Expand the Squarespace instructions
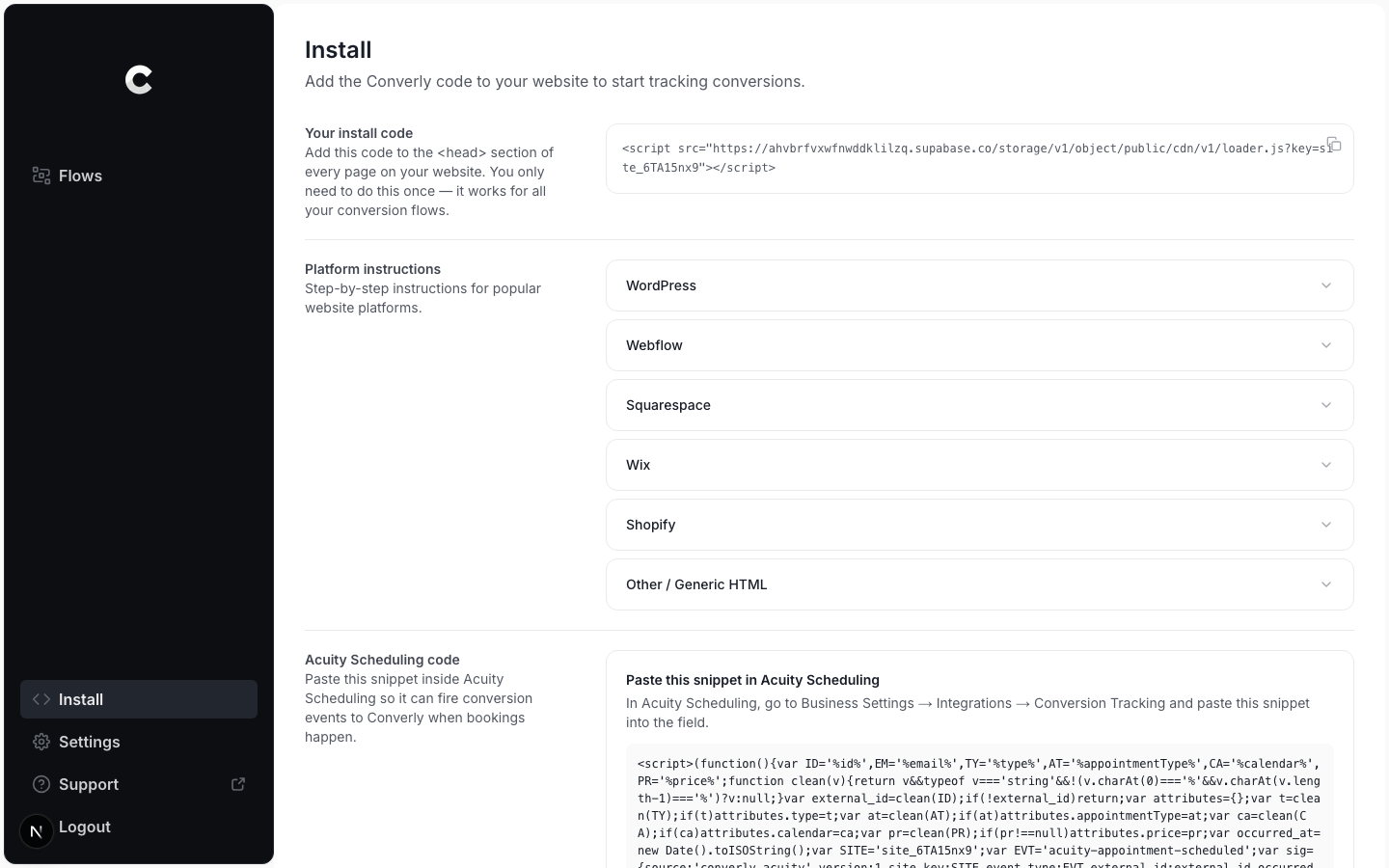 point(979,405)
